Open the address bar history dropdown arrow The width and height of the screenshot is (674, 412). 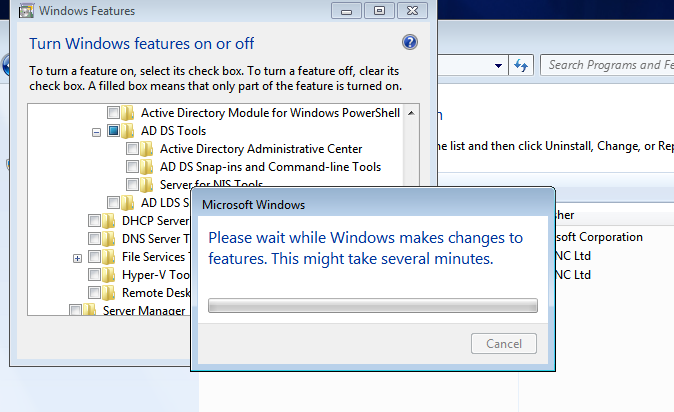[497, 65]
